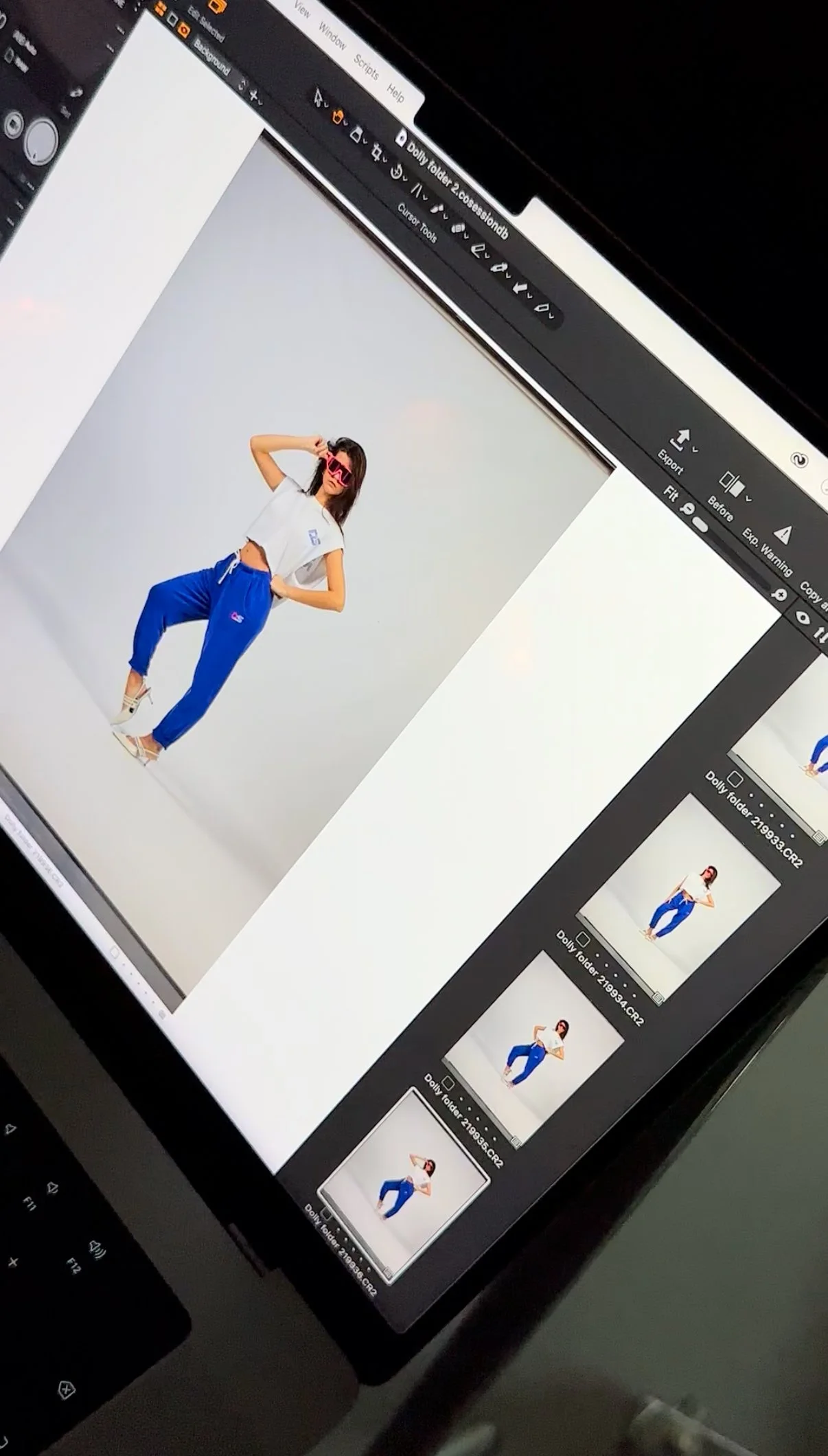Open the Scripts menu
828x1456 pixels.
point(367,66)
